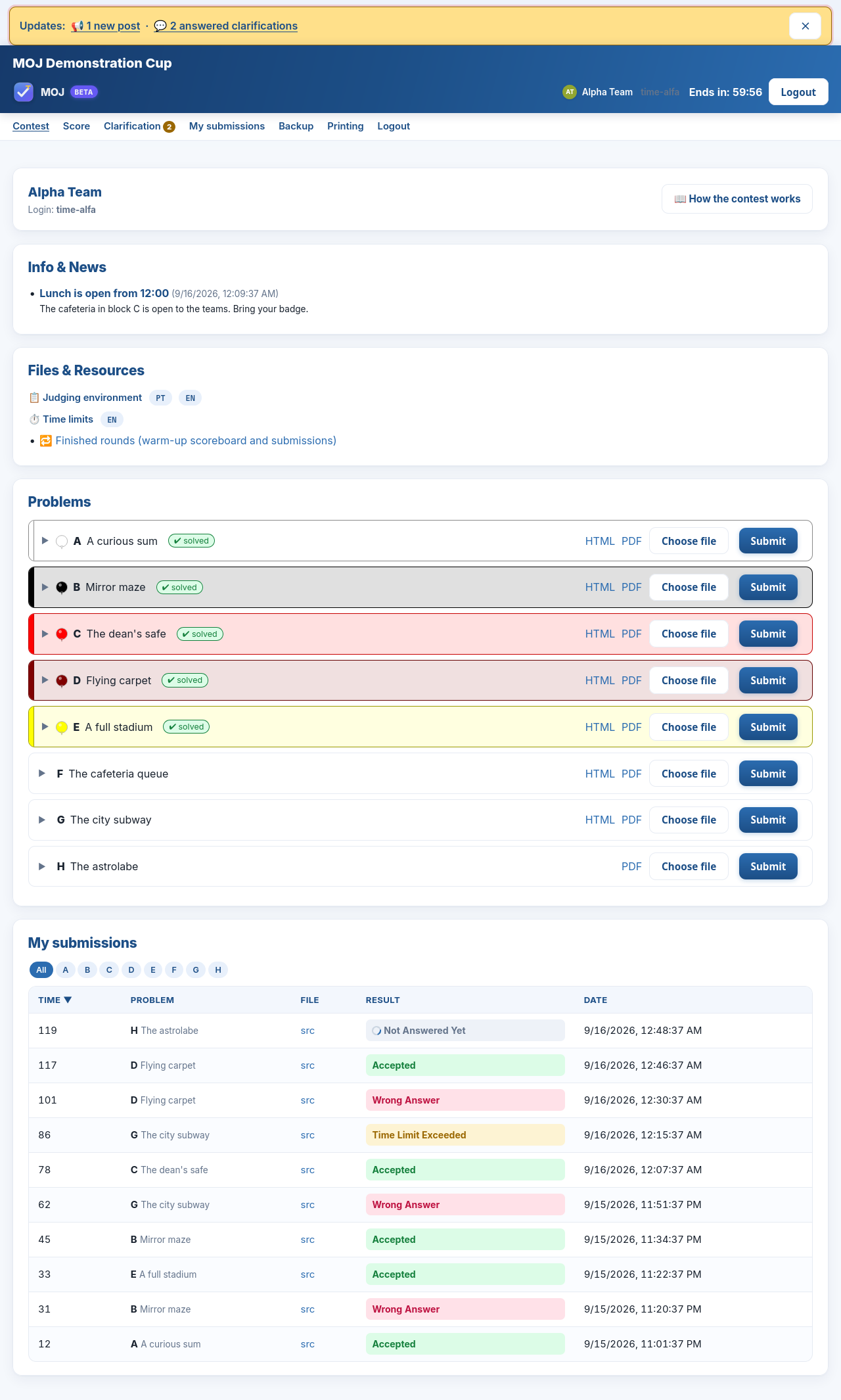This screenshot has width=841, height=1400.
Task: Expand problem H The astrolabe
Action: (x=42, y=866)
